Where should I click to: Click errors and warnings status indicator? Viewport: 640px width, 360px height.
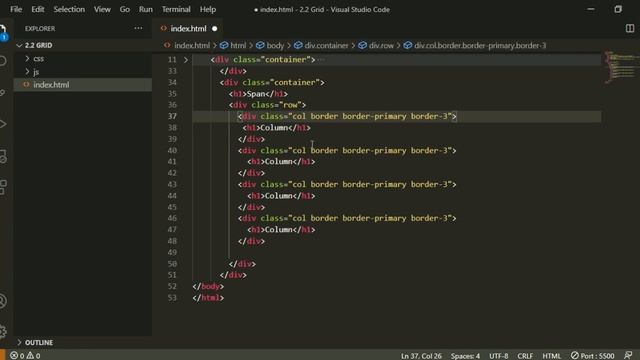click(25, 356)
